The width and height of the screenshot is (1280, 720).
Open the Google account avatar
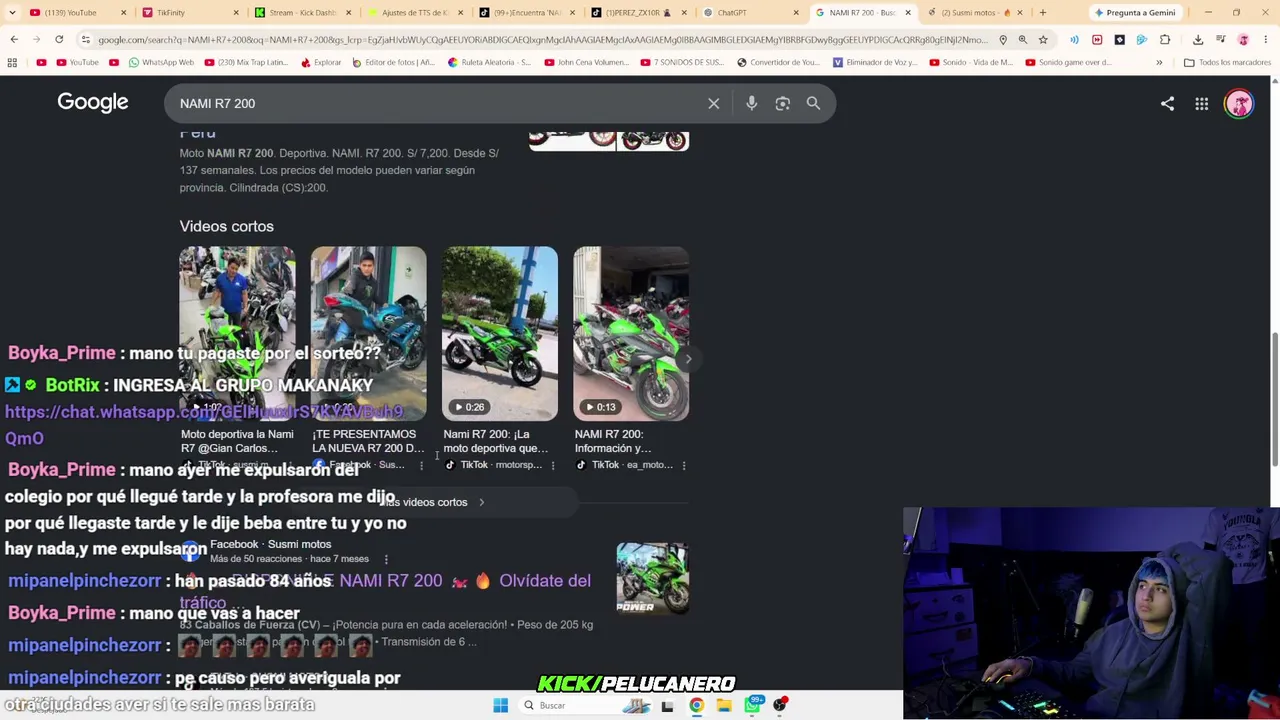1239,103
